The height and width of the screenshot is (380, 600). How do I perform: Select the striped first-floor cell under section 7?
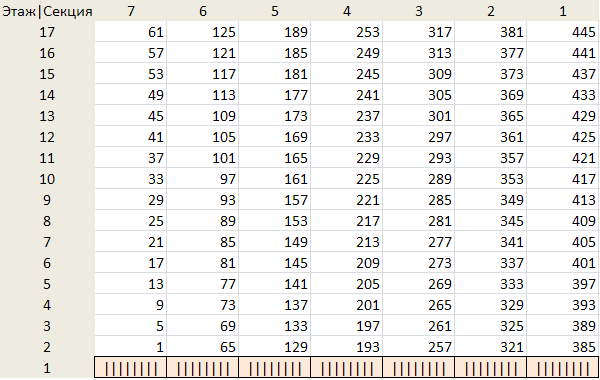coord(130,368)
